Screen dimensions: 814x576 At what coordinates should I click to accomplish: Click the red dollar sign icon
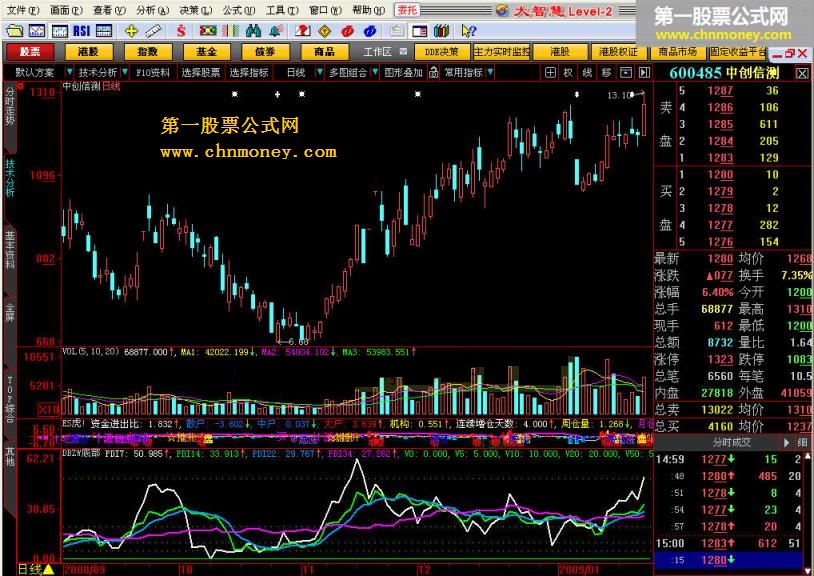point(181,31)
